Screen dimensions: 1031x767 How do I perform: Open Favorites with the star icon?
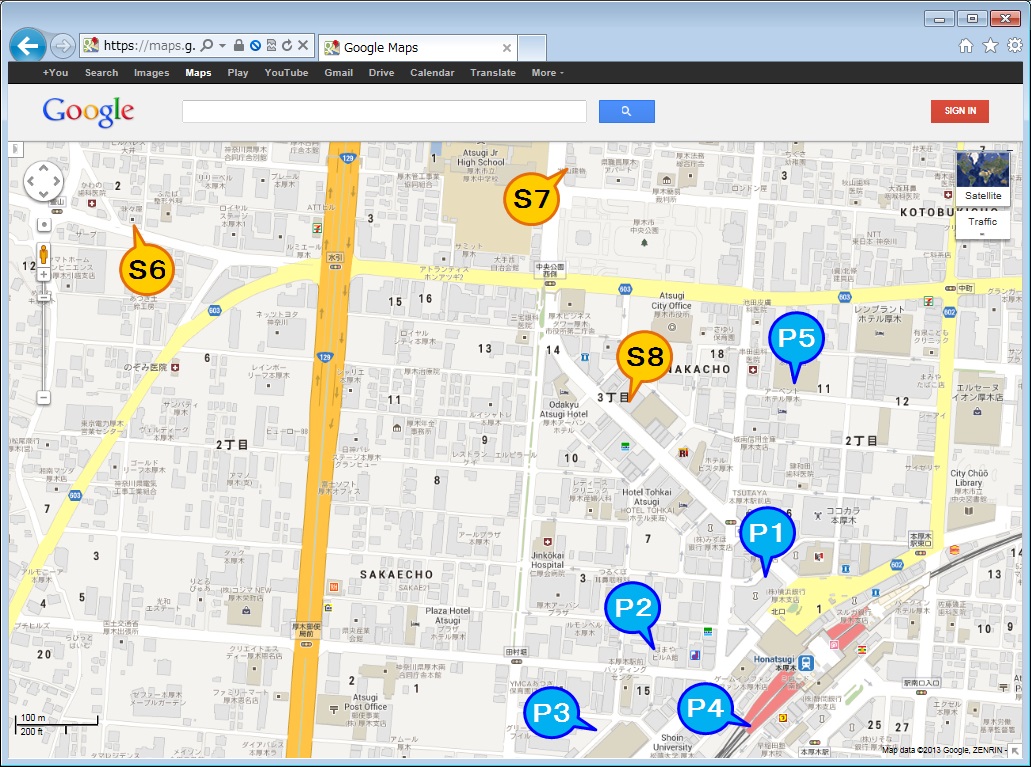(990, 45)
